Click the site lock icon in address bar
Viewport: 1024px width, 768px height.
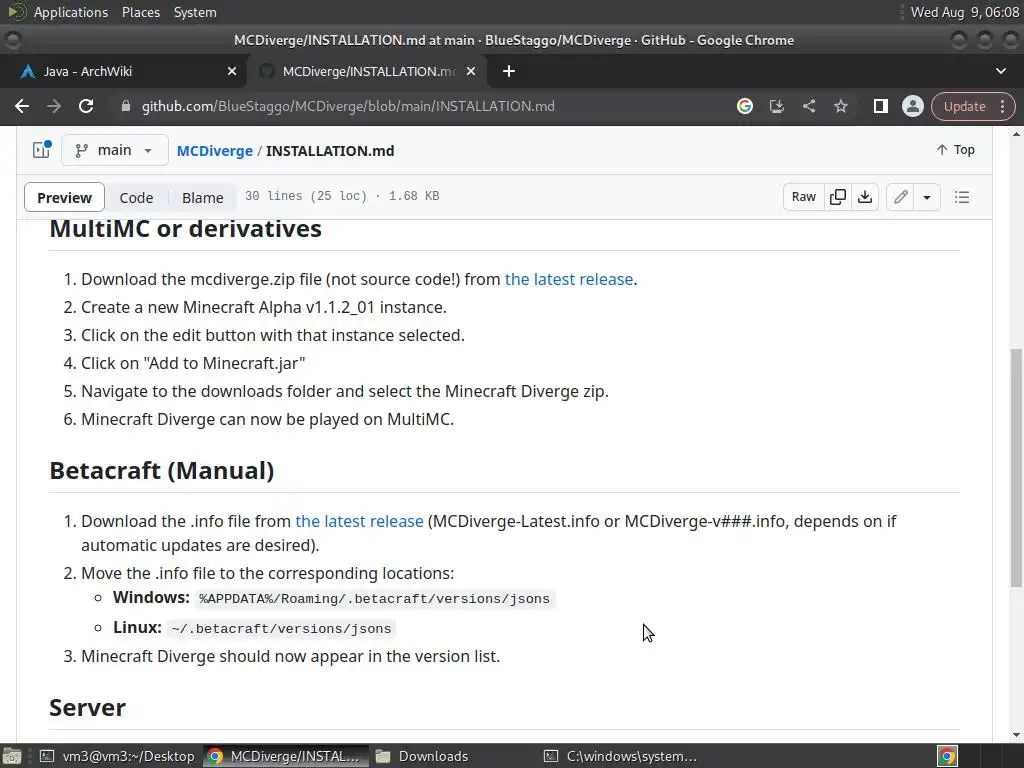pos(126,106)
